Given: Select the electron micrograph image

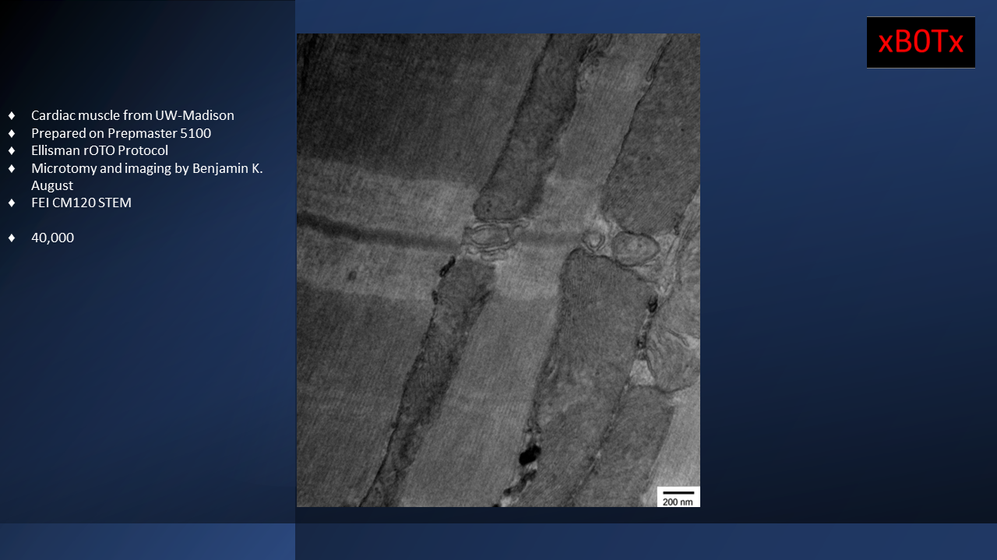Looking at the screenshot, I should (498, 270).
